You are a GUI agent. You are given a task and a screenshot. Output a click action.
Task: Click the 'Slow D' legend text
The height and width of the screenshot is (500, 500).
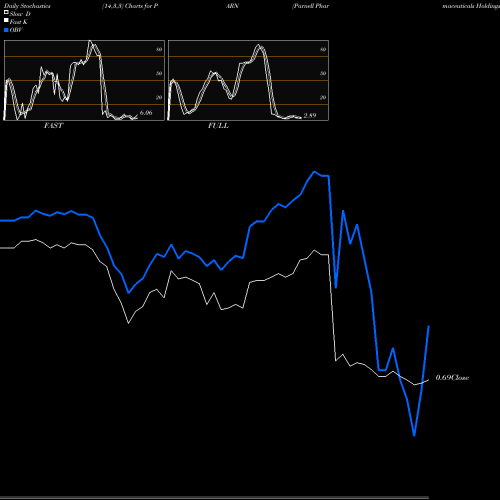[x=20, y=14]
